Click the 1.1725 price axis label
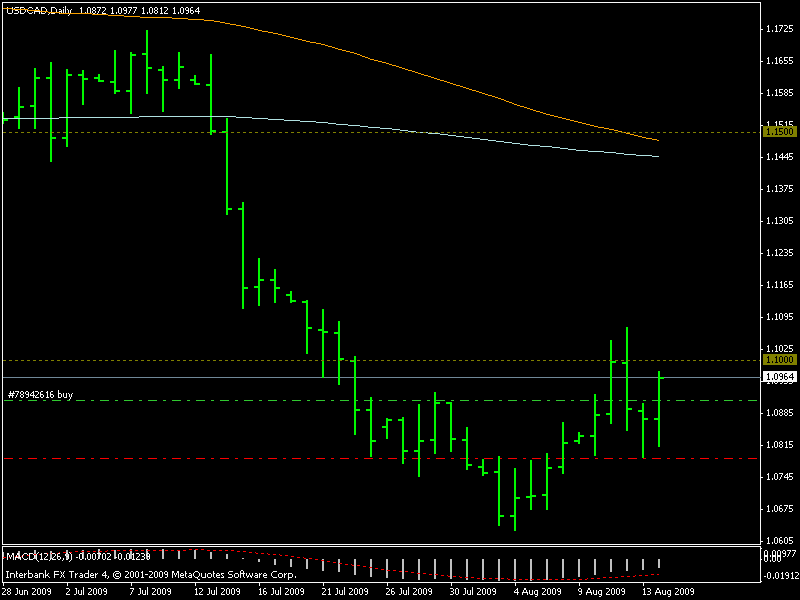The width and height of the screenshot is (800, 600). (x=780, y=29)
